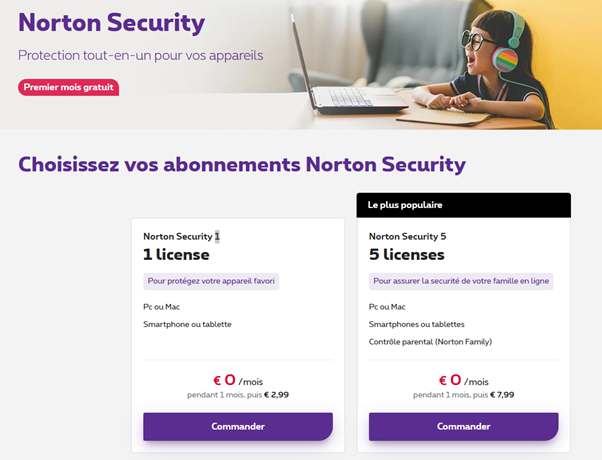Click the "Pour assurer la securité de votre famille" tag

pos(460,282)
